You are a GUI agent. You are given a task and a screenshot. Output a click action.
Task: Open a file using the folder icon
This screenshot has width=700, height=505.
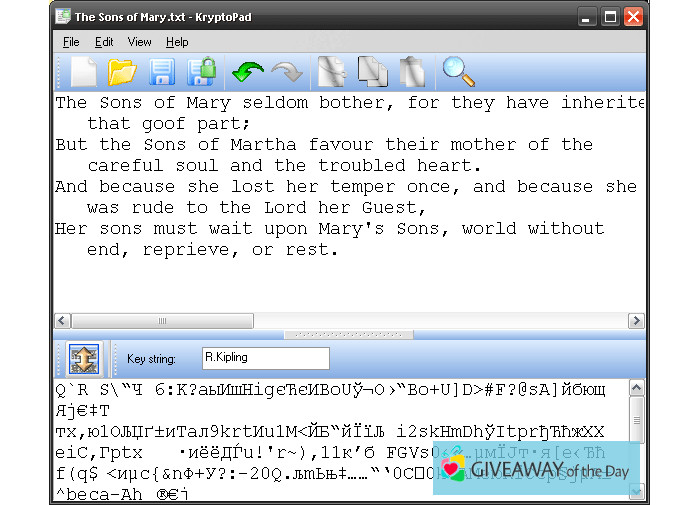(x=122, y=72)
